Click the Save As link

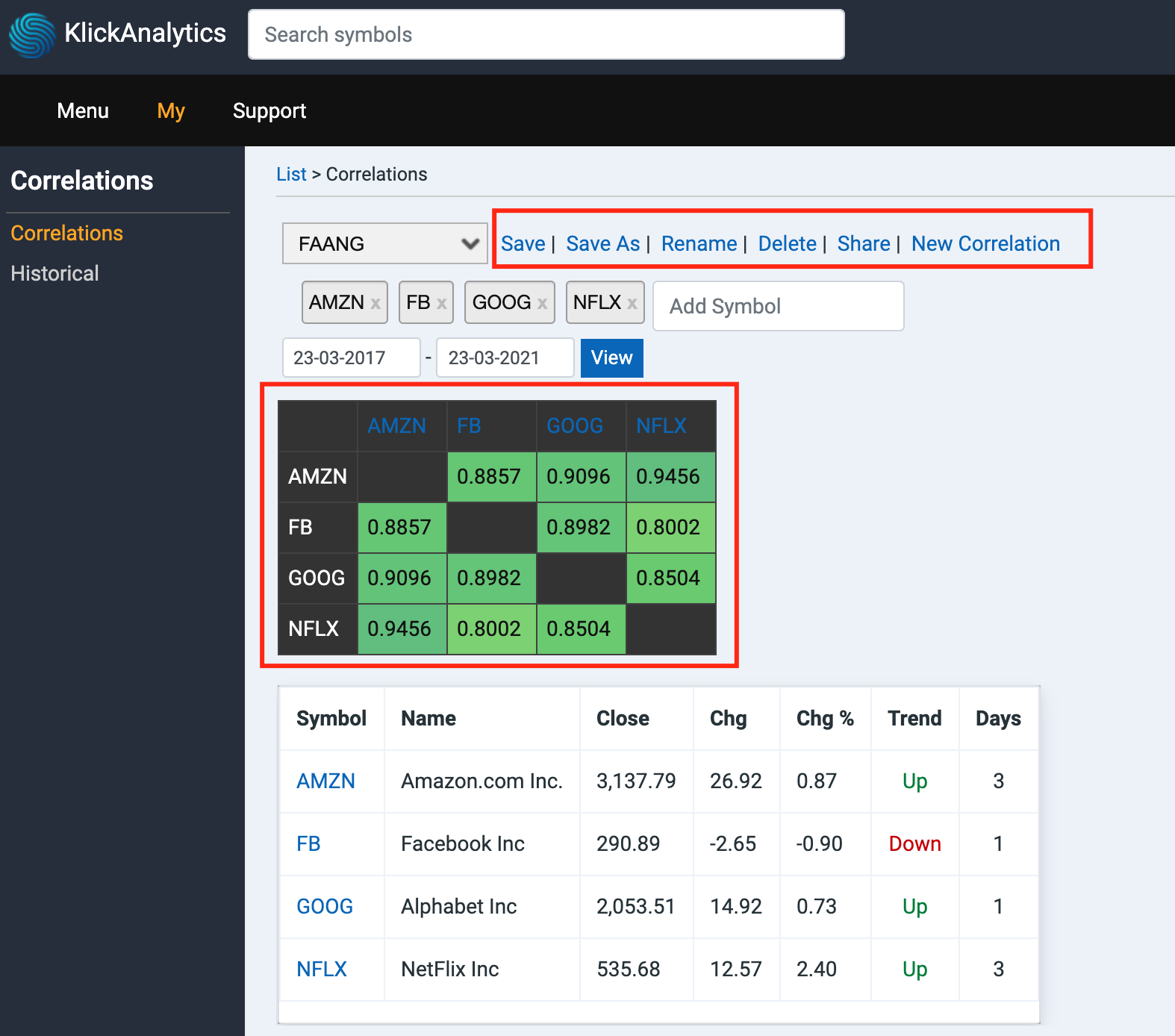click(602, 243)
